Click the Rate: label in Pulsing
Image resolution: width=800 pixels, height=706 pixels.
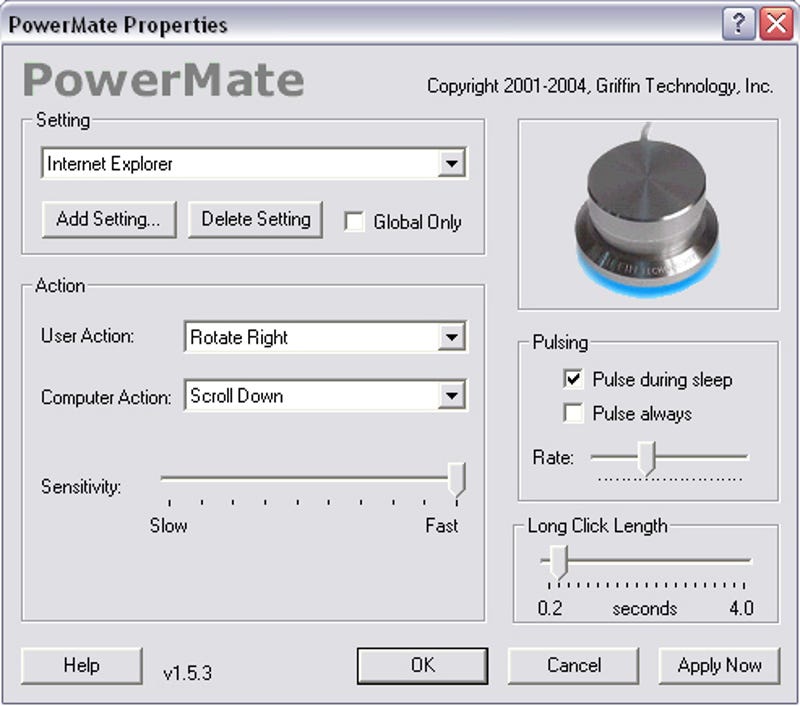pos(553,458)
